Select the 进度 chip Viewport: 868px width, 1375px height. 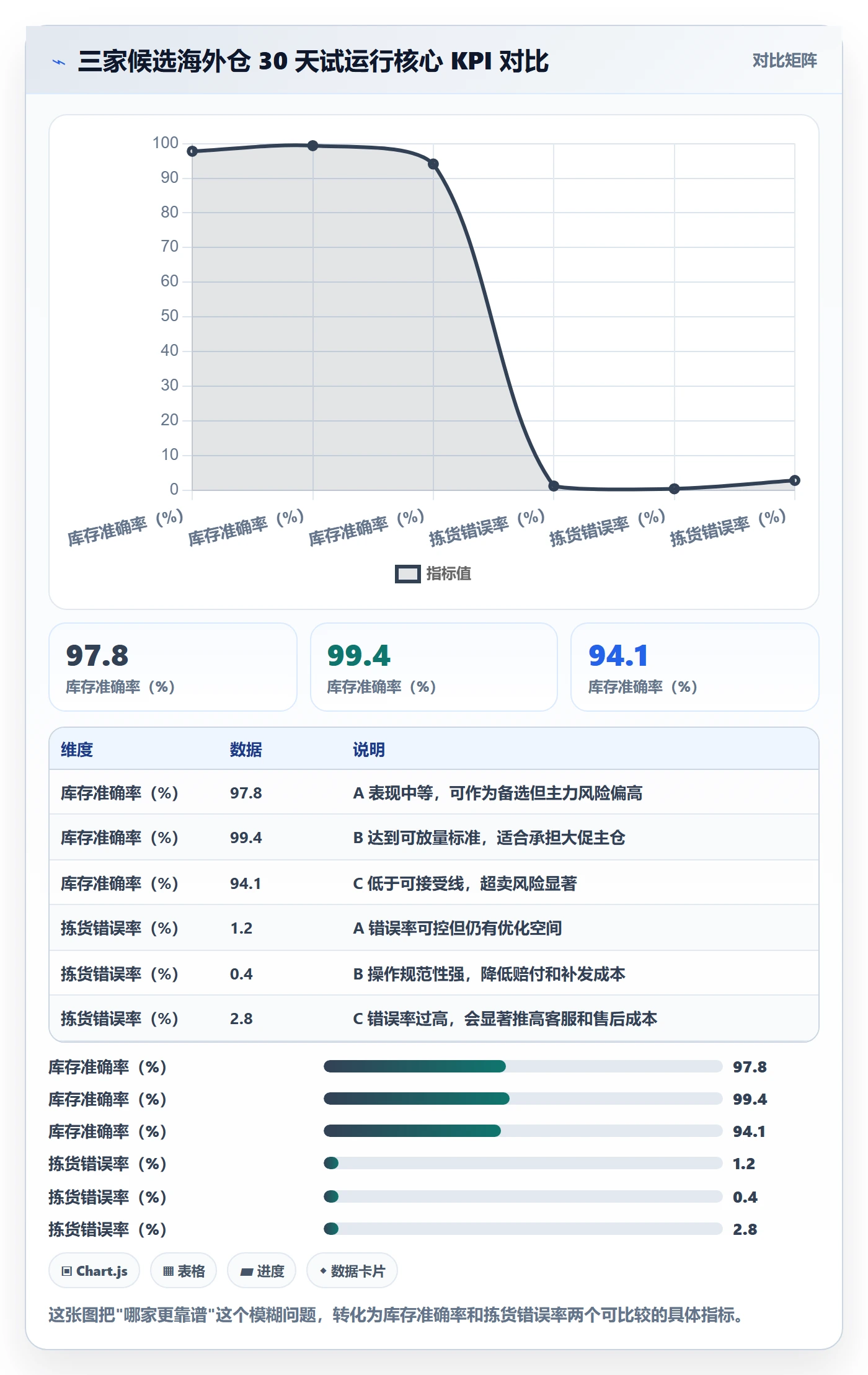[262, 1271]
